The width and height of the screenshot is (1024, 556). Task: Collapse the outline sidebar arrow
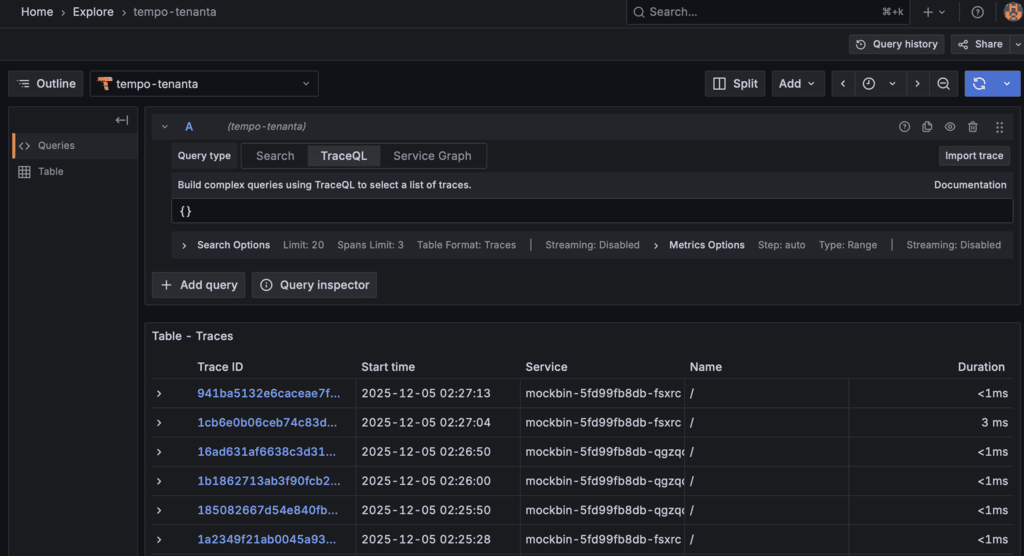[x=121, y=120]
